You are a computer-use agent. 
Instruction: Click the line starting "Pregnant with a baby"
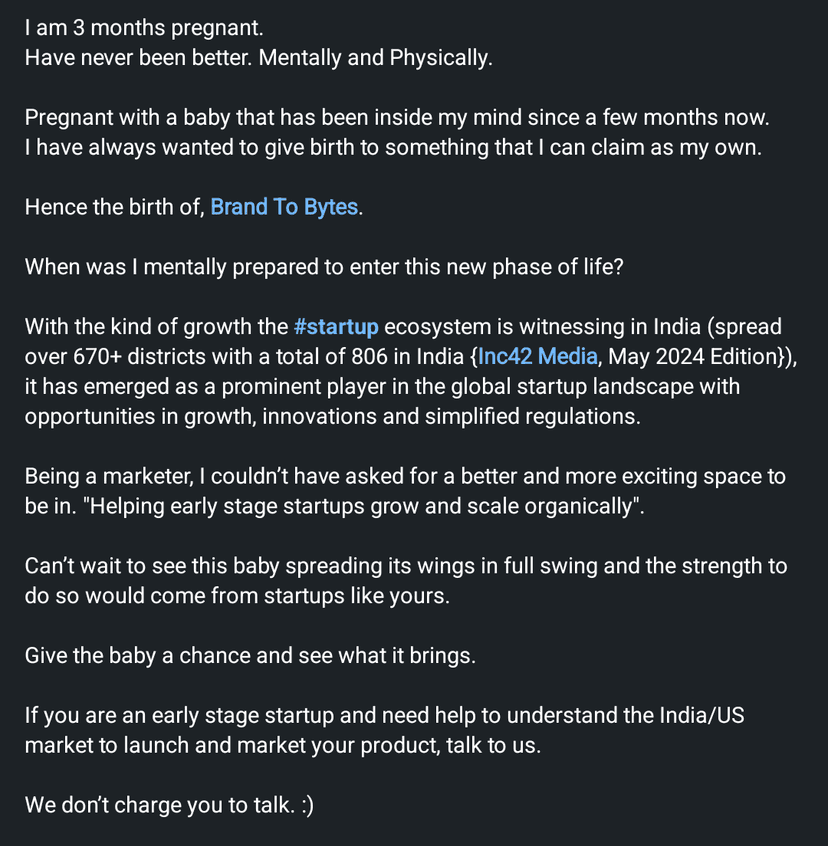tap(396, 118)
